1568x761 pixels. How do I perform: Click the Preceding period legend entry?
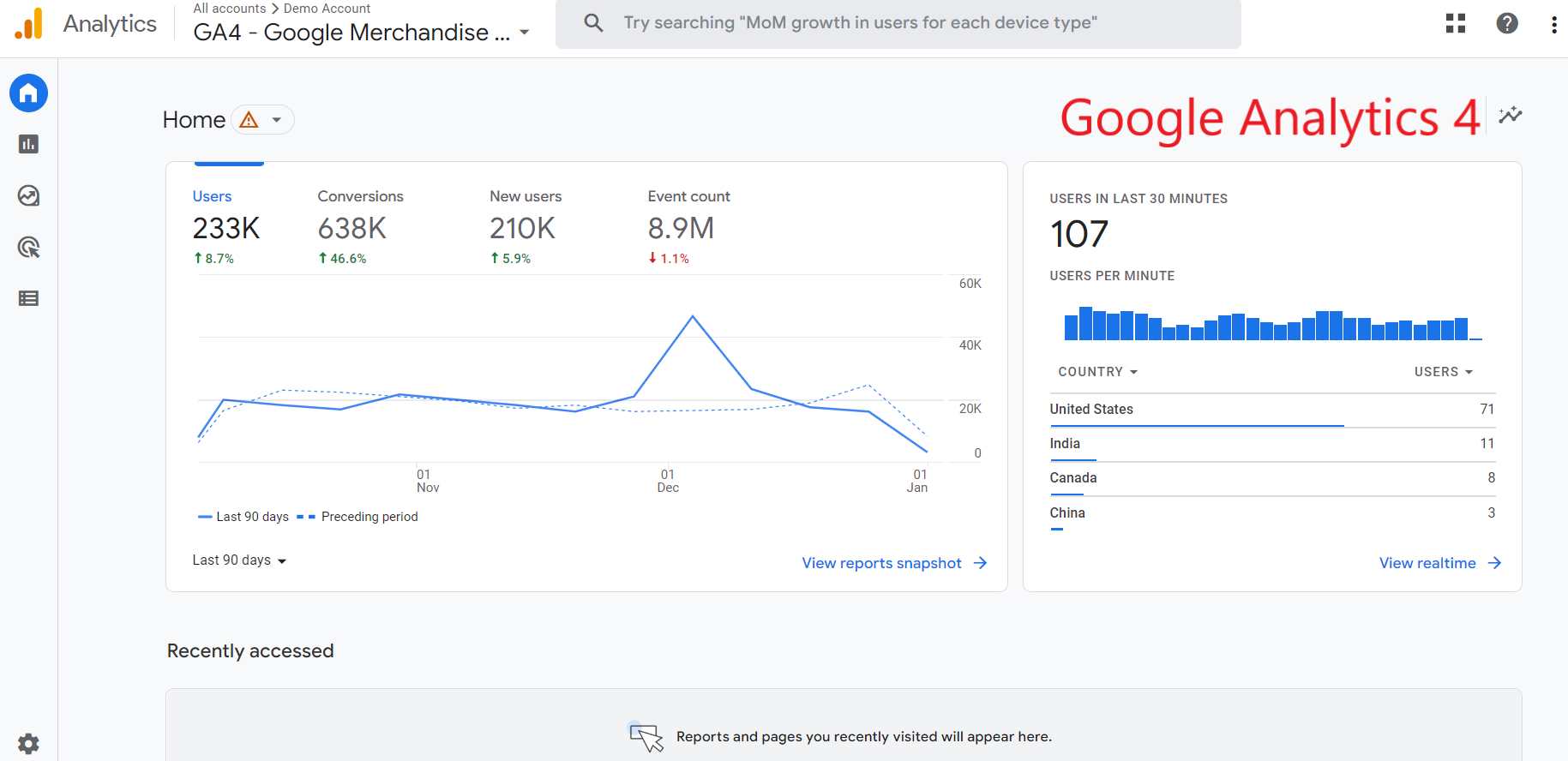[x=357, y=517]
